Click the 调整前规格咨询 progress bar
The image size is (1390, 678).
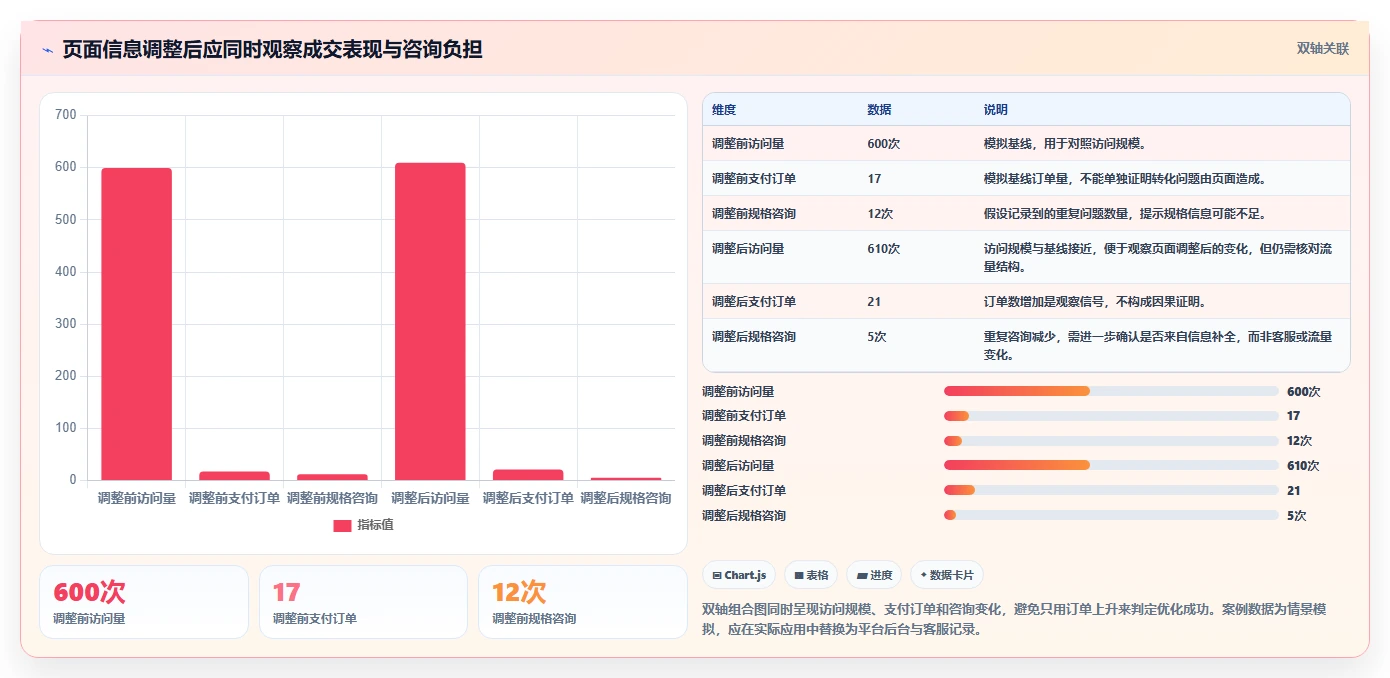1111,441
